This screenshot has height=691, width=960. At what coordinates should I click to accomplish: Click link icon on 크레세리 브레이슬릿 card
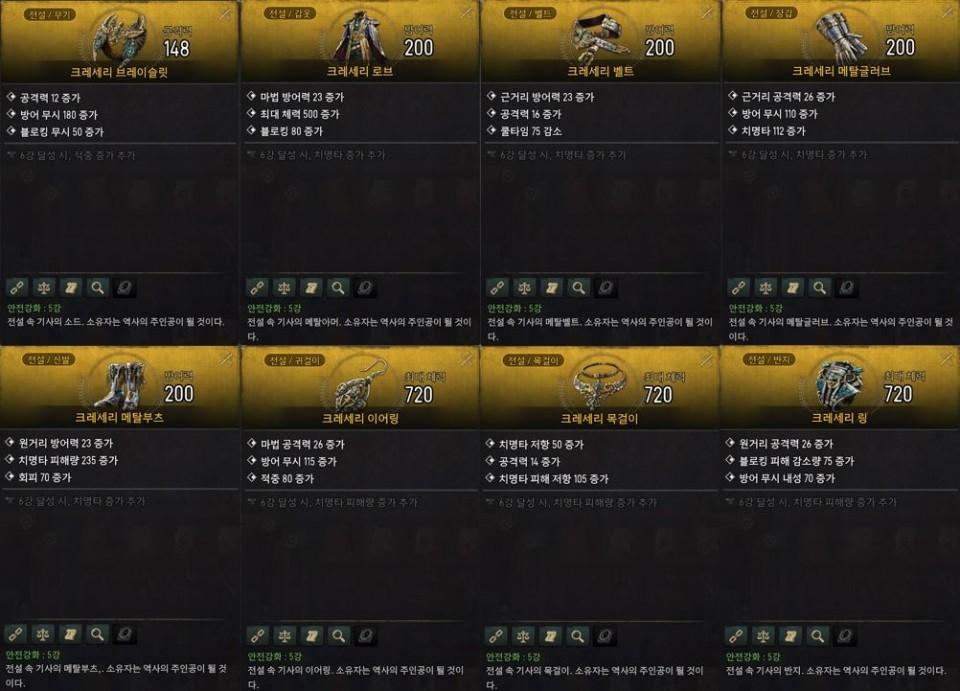(x=17, y=287)
